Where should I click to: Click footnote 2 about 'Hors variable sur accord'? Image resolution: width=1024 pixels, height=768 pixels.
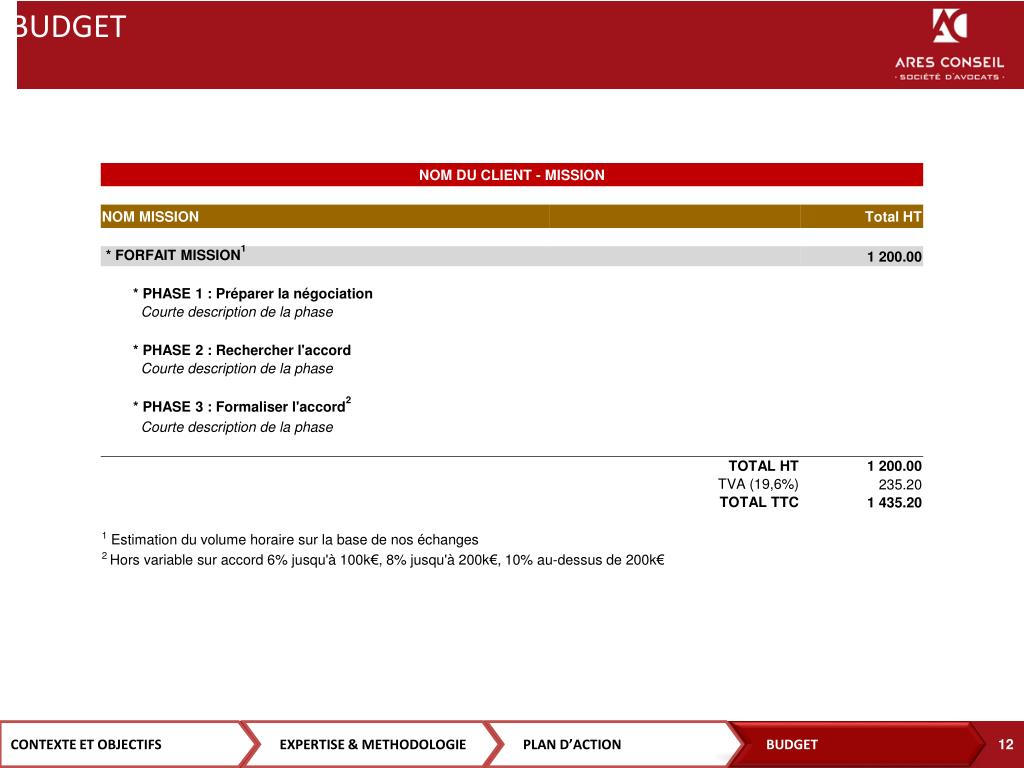(383, 559)
